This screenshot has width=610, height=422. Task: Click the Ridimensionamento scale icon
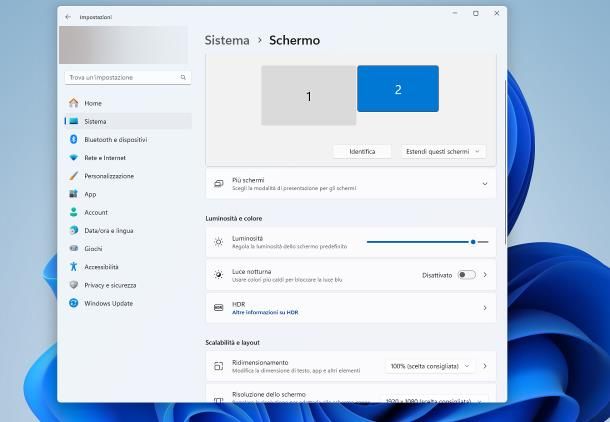pos(219,366)
